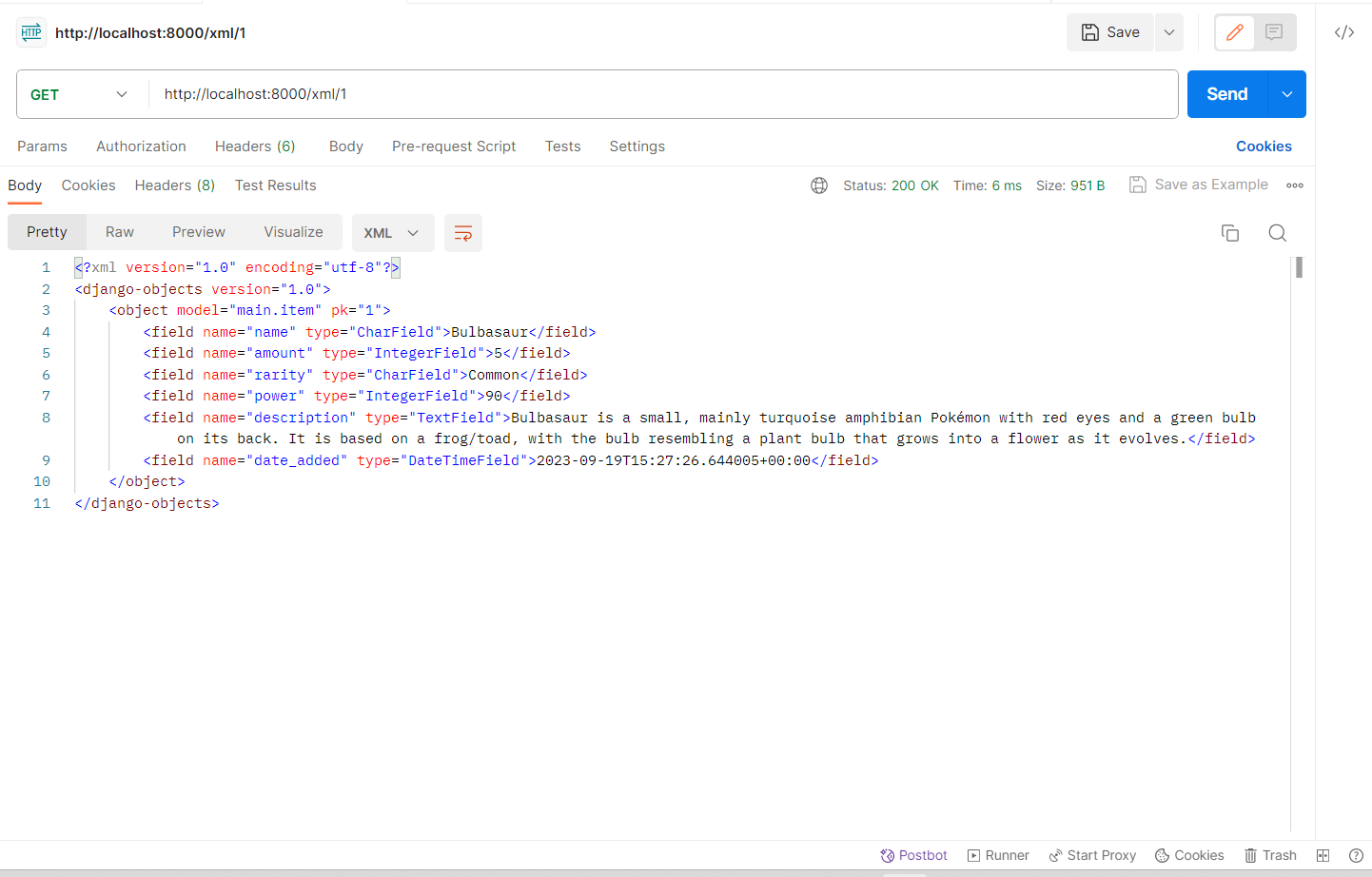
Task: Click the closing django-objects tag
Action: point(147,503)
